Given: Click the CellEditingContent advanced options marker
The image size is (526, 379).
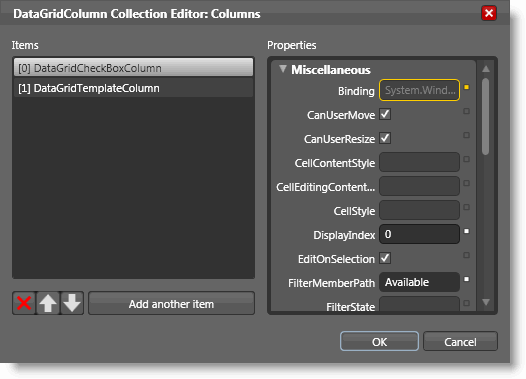Looking at the screenshot, I should [466, 183].
